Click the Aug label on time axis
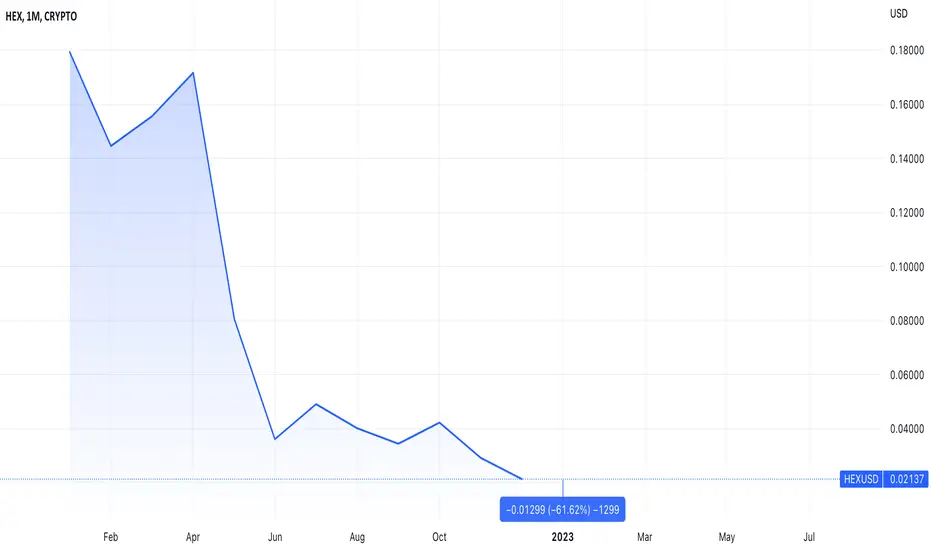 (357, 537)
